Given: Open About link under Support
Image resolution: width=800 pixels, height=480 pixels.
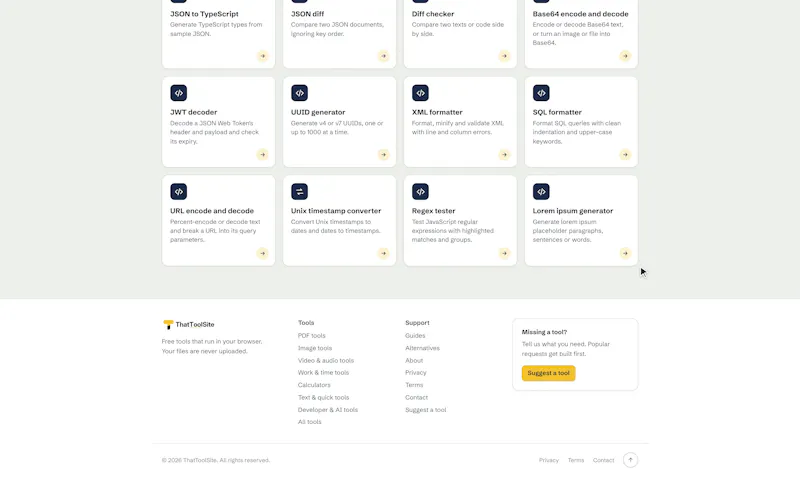Looking at the screenshot, I should (x=414, y=360).
